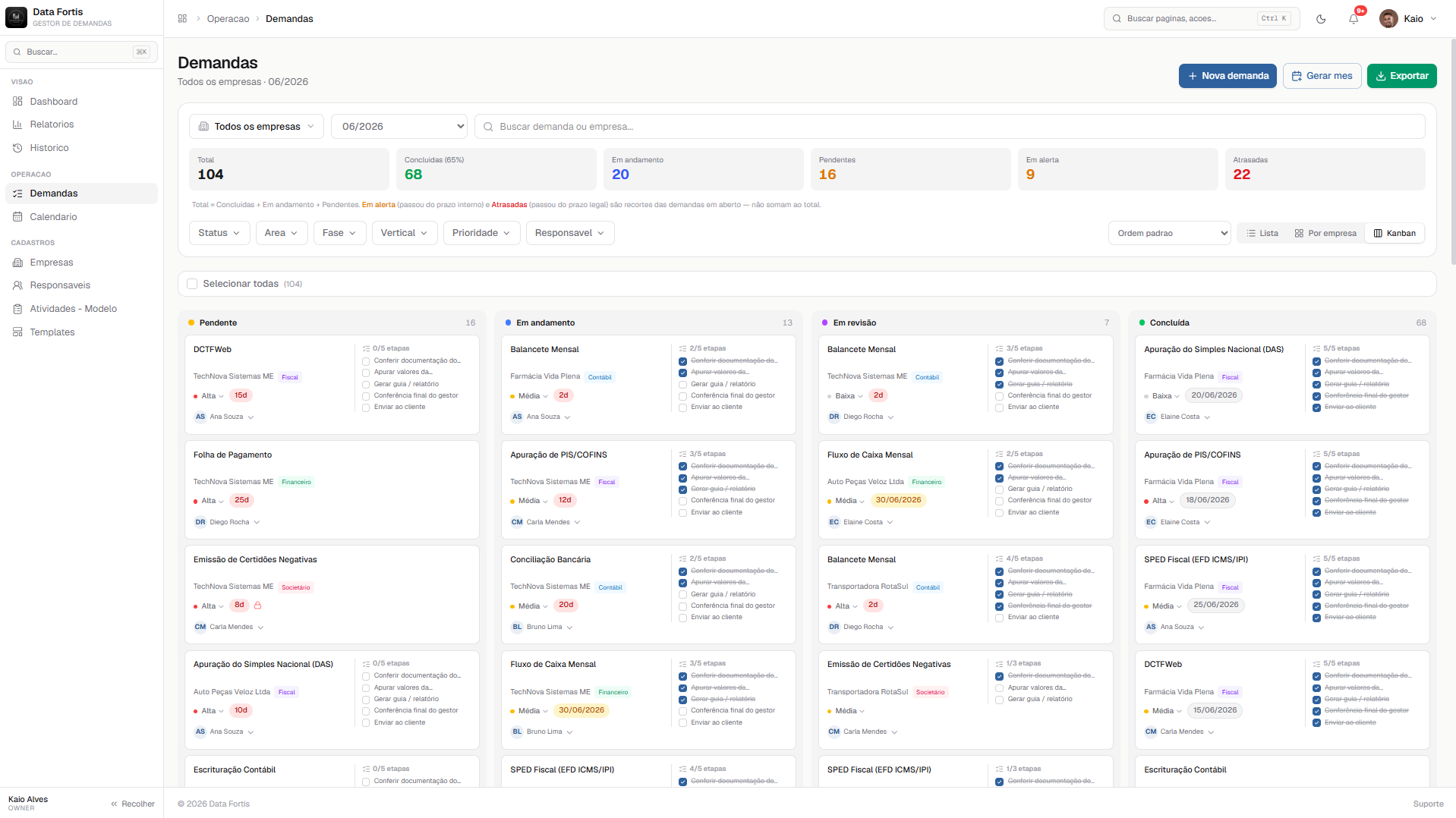Screen dimensions: 1456x818
Task: Click the Responsaveis people icon
Action: click(17, 285)
